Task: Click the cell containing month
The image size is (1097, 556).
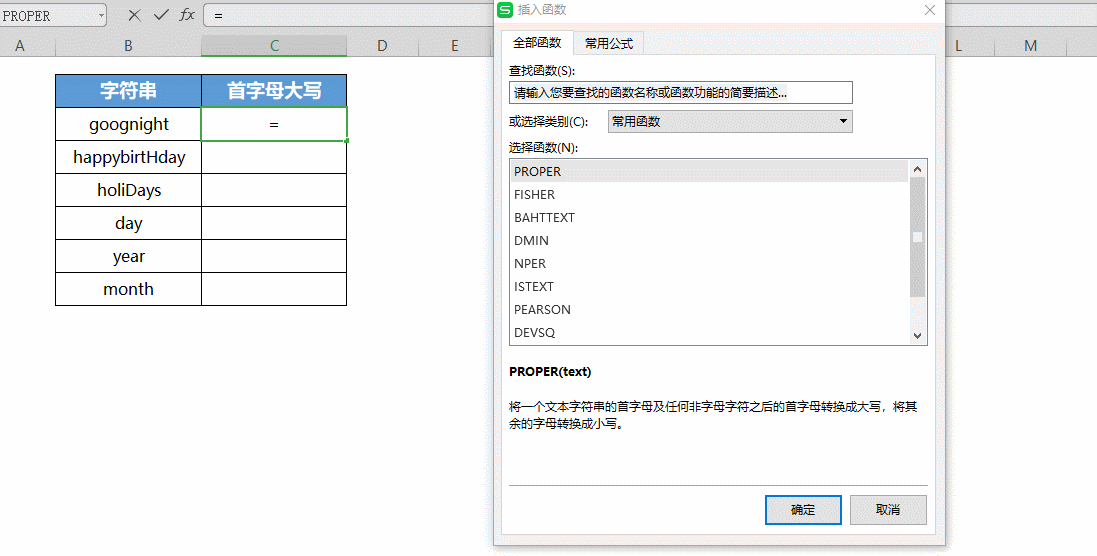Action: pos(128,289)
